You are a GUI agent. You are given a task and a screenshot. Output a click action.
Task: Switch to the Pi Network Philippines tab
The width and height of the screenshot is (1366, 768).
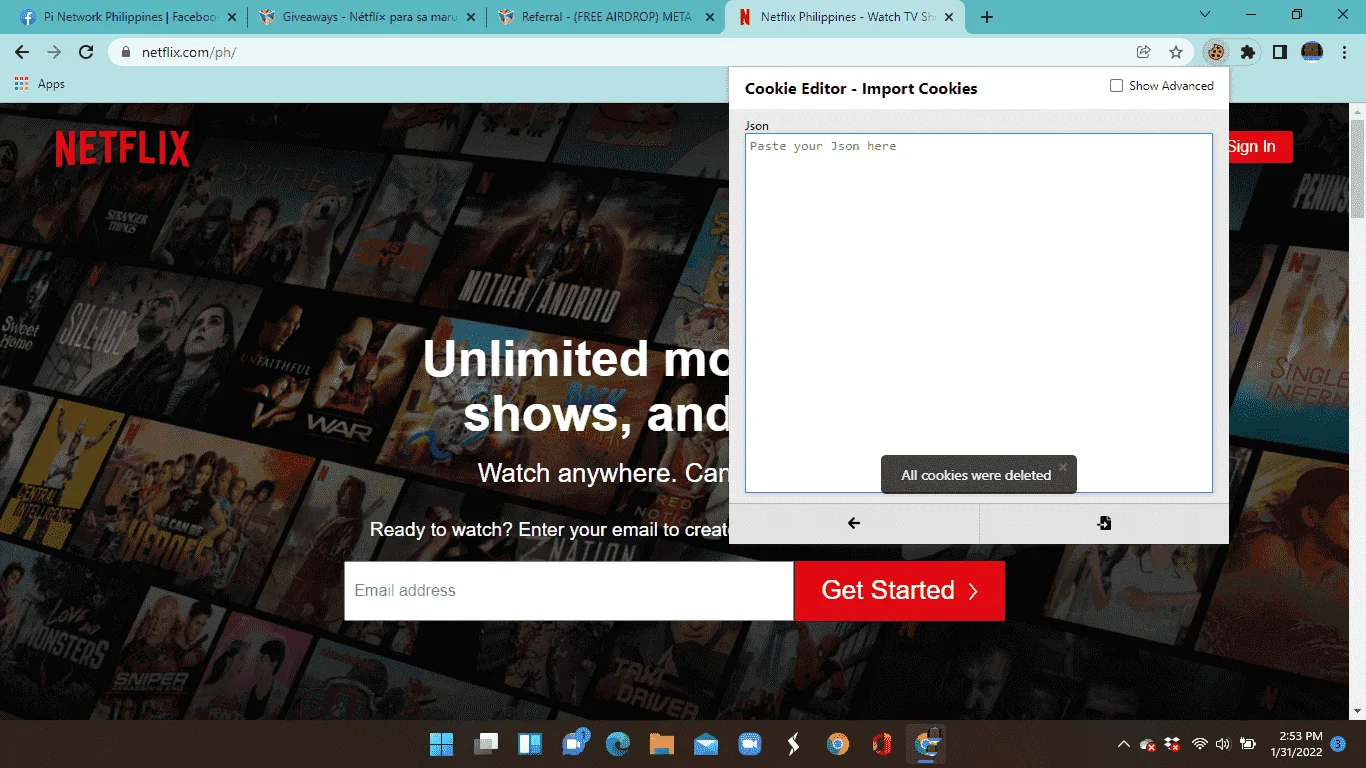pos(130,17)
